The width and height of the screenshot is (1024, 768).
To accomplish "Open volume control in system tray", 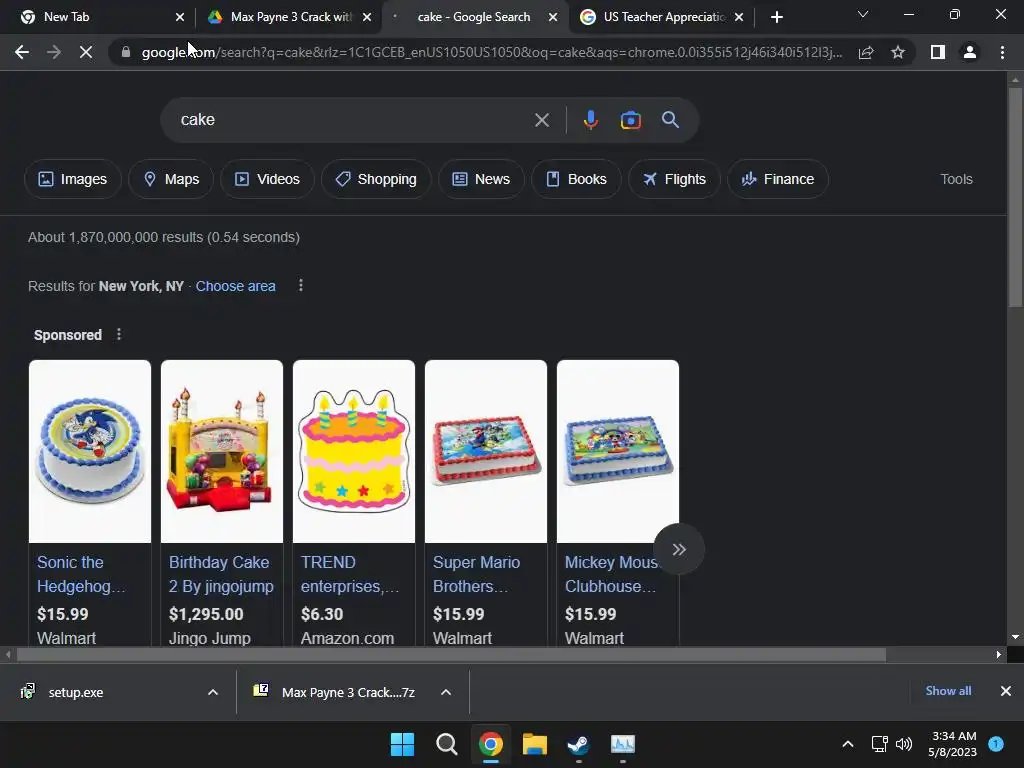I will [x=904, y=744].
